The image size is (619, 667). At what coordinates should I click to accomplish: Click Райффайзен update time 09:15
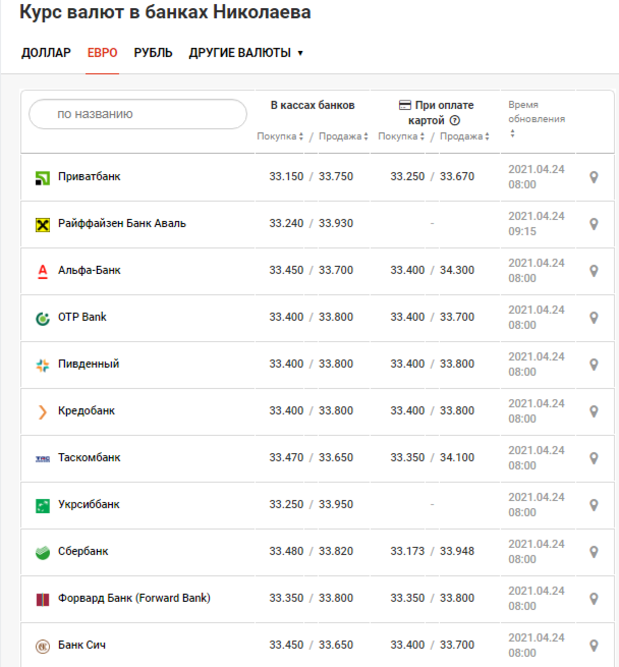coord(522,231)
